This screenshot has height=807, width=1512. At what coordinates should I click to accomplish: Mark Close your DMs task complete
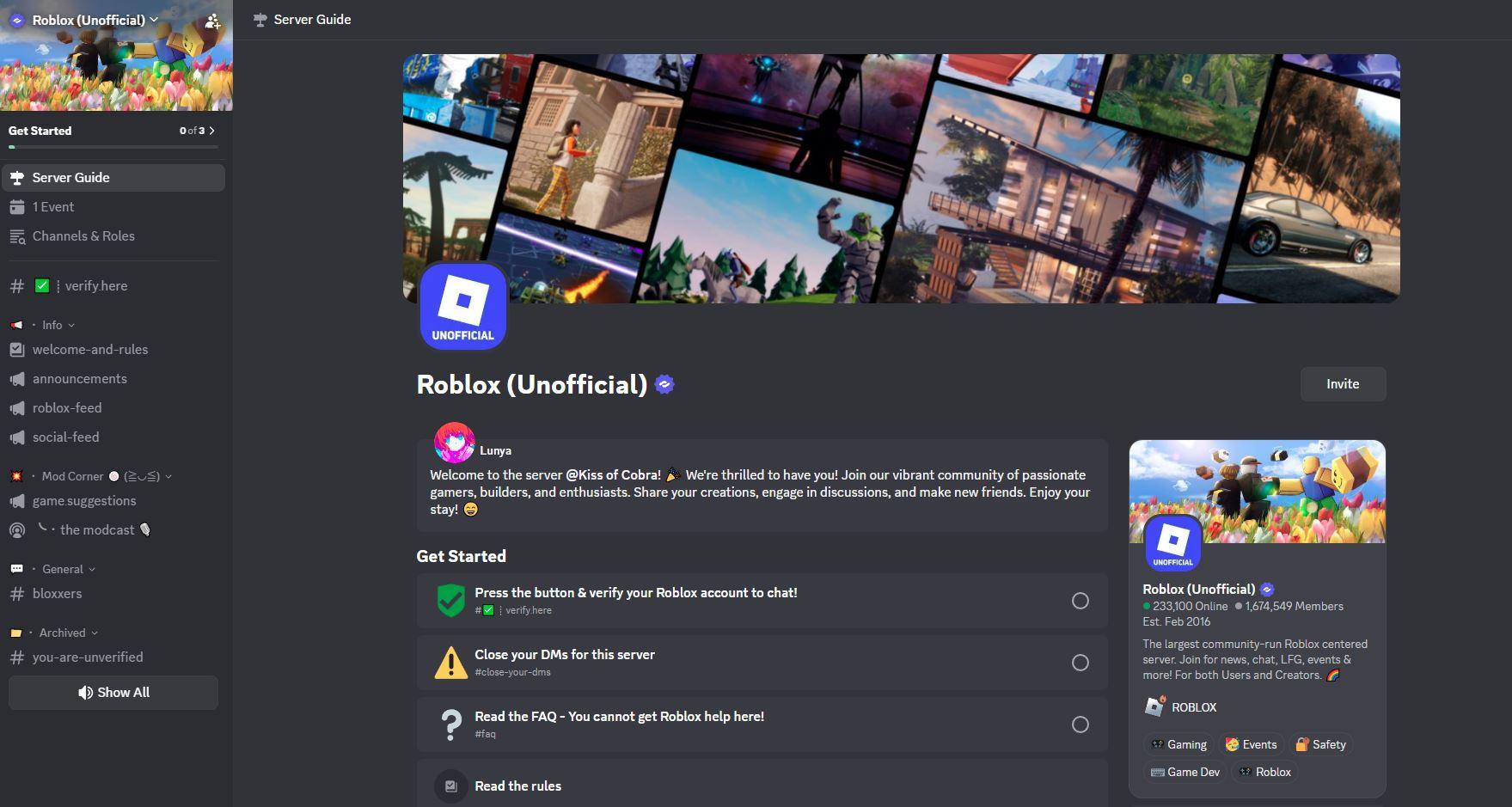pos(1080,663)
